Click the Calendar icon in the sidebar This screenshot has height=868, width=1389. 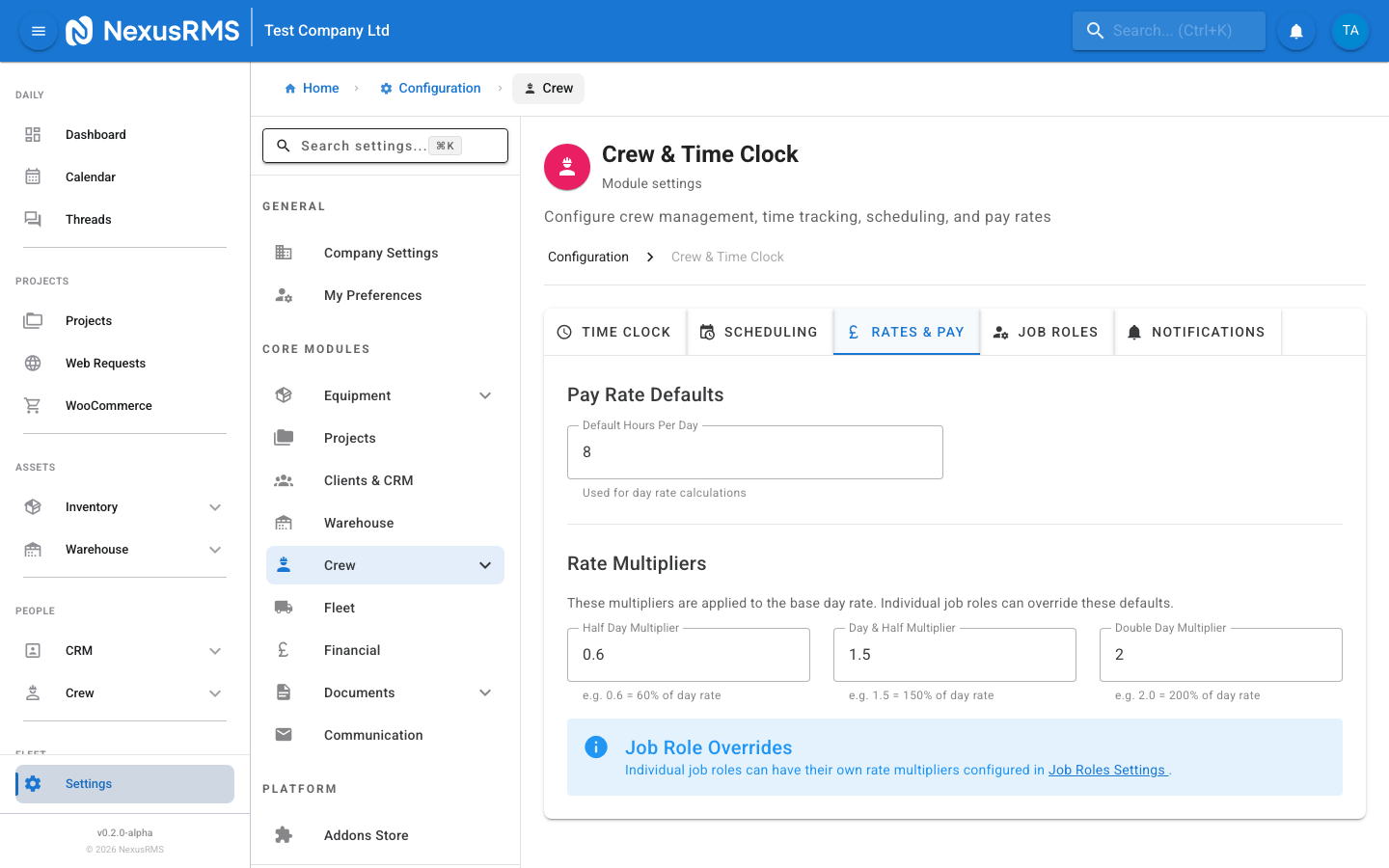coord(33,176)
